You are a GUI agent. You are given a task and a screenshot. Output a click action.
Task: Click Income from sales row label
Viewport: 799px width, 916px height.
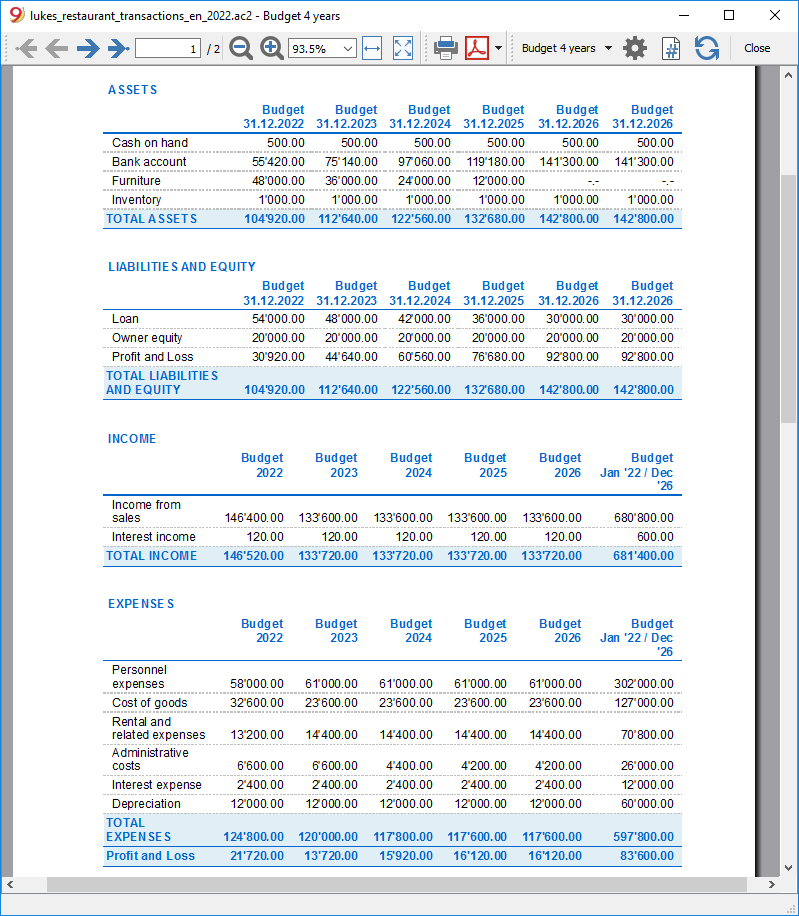click(x=146, y=511)
